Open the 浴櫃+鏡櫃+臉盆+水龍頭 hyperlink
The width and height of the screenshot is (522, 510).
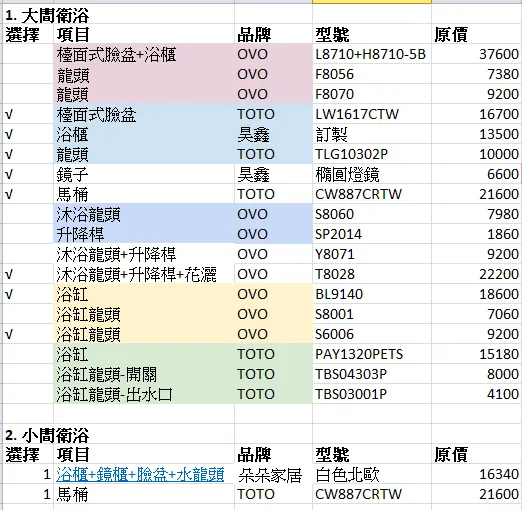(x=140, y=474)
